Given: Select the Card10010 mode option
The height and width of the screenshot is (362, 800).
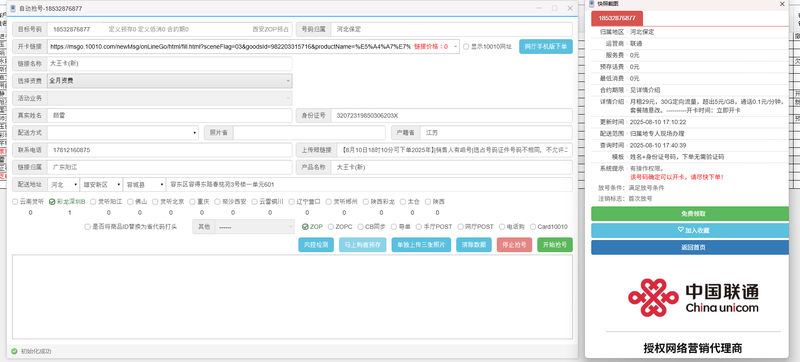Looking at the screenshot, I should [x=533, y=226].
